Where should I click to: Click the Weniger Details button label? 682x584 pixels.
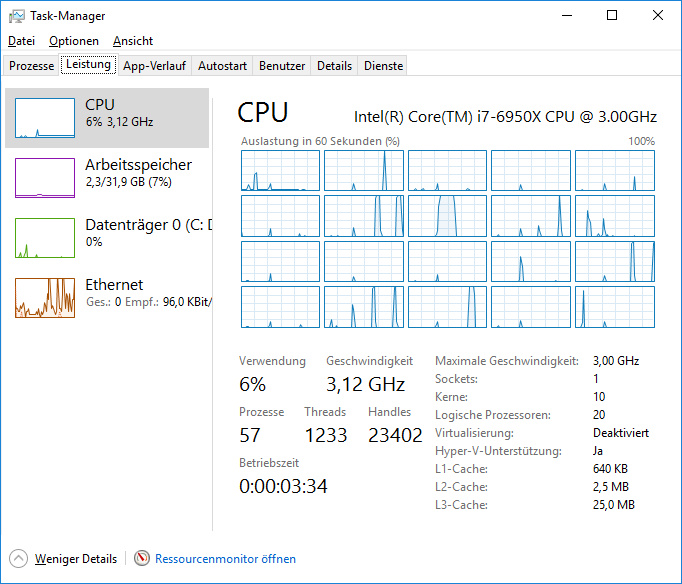tap(76, 559)
